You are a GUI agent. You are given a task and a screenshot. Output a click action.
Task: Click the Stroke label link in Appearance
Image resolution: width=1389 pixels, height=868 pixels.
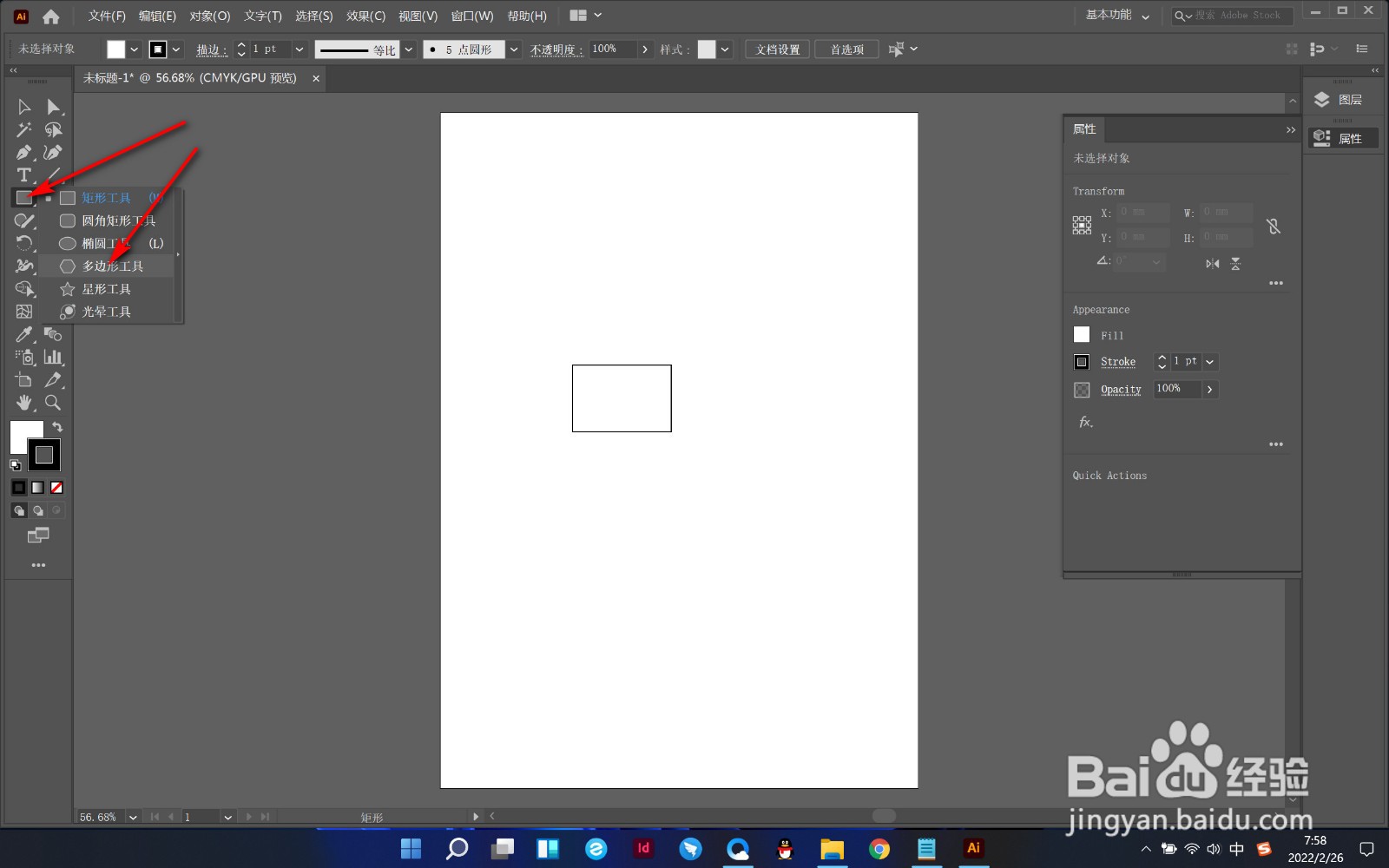click(x=1118, y=362)
